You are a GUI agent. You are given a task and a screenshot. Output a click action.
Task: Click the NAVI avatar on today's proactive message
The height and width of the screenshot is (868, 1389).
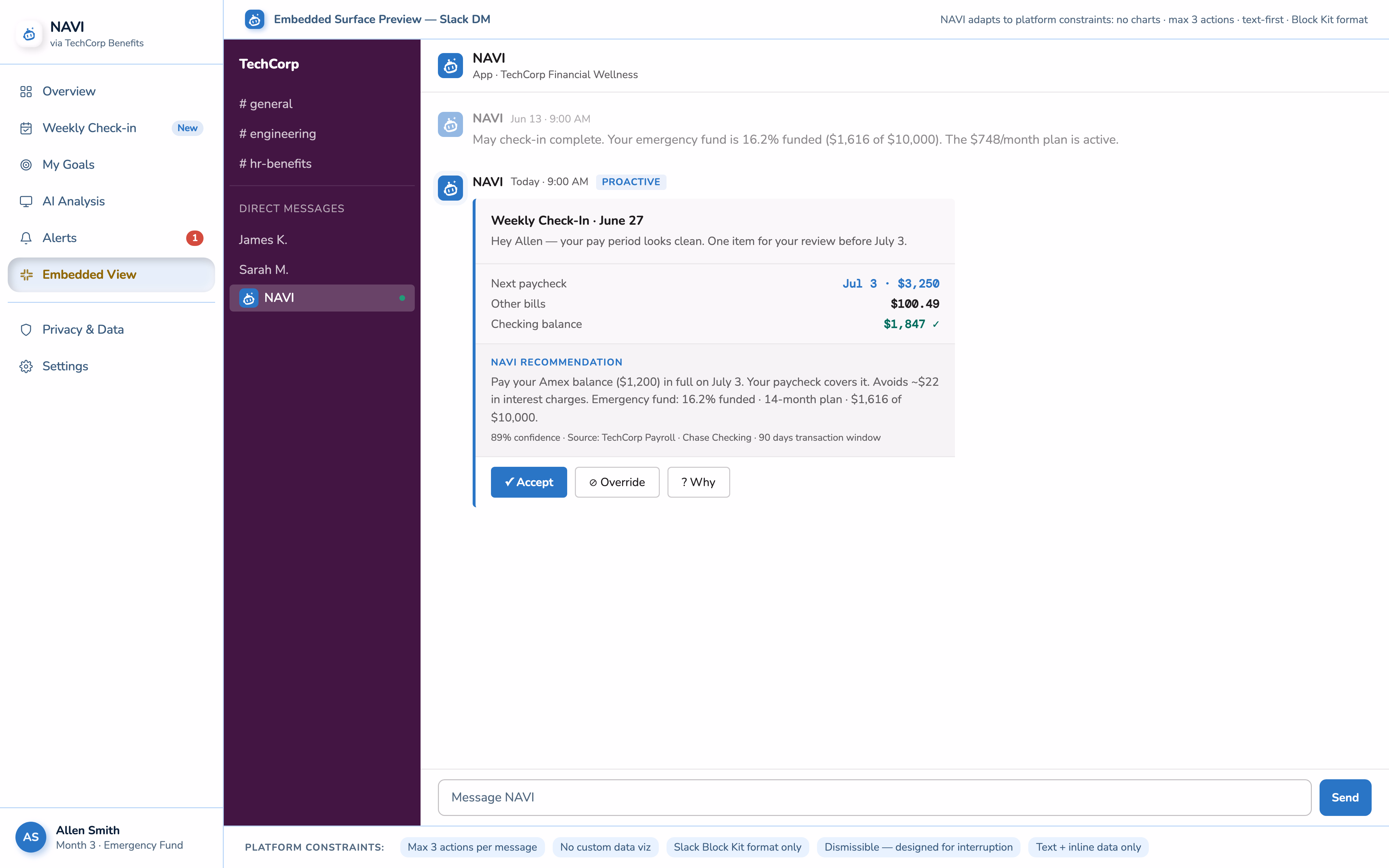450,188
